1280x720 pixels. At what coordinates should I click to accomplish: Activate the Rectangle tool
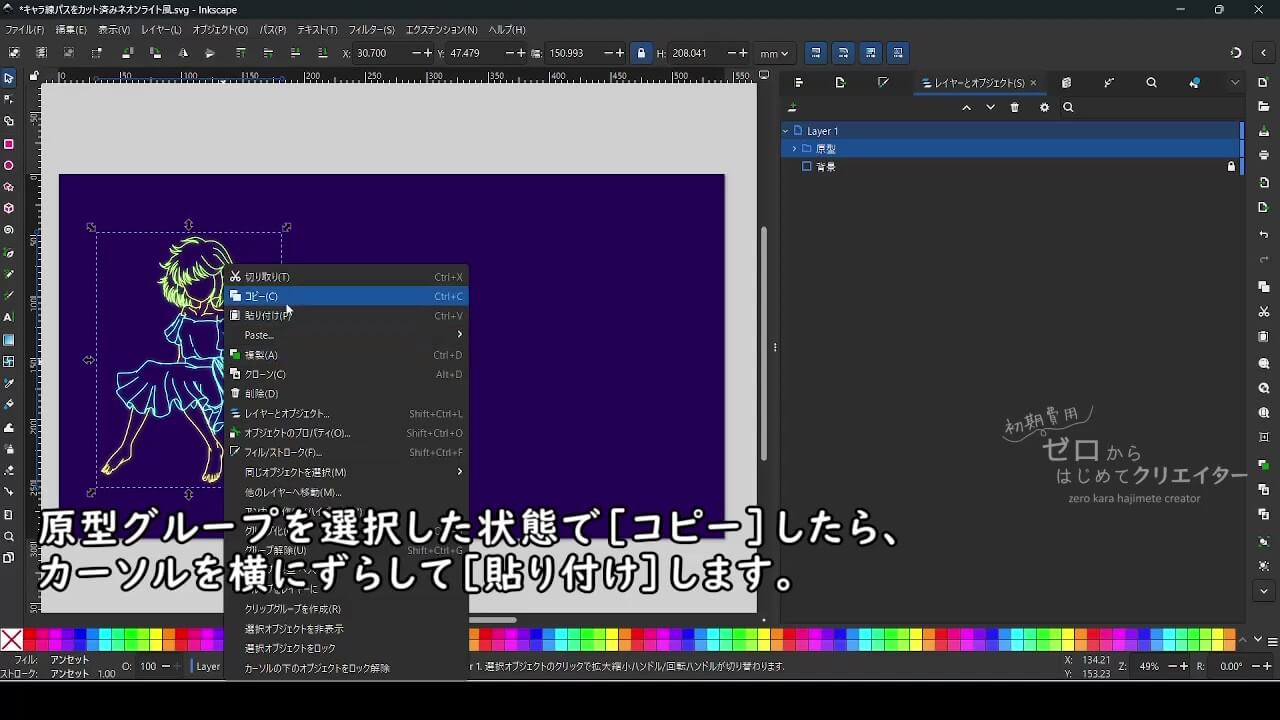click(10, 142)
